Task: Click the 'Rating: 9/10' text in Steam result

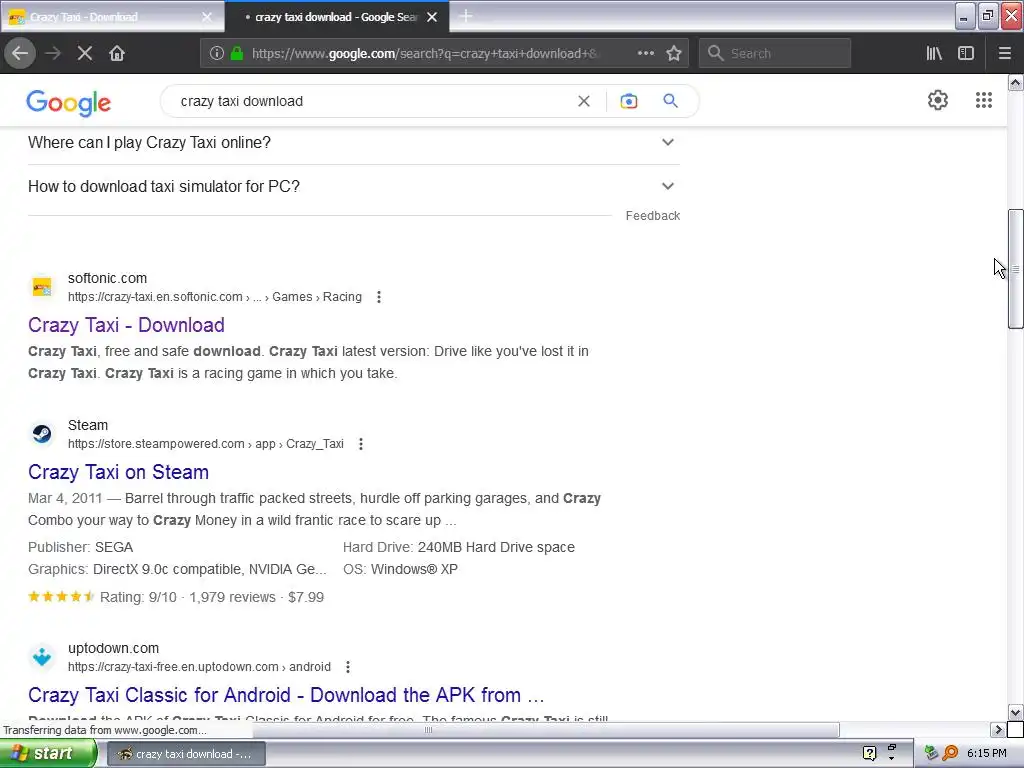Action: click(138, 597)
